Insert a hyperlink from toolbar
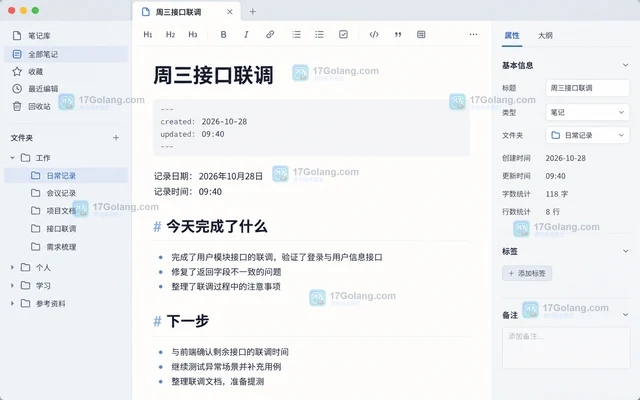The image size is (640, 400). coord(270,35)
